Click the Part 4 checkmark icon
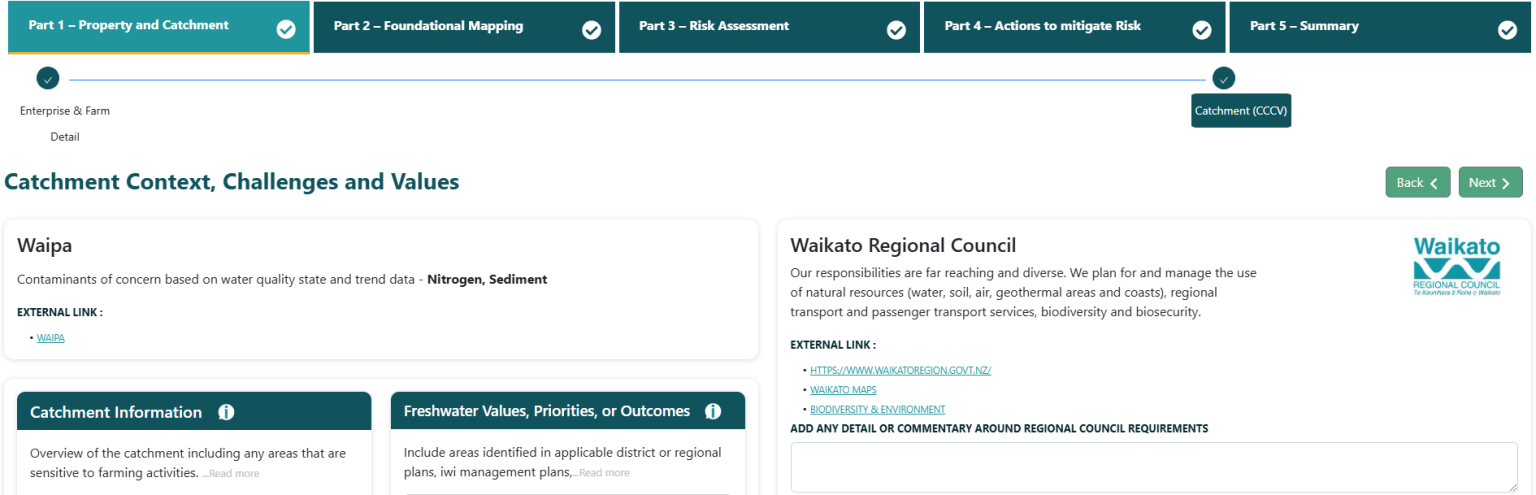 tap(1203, 30)
